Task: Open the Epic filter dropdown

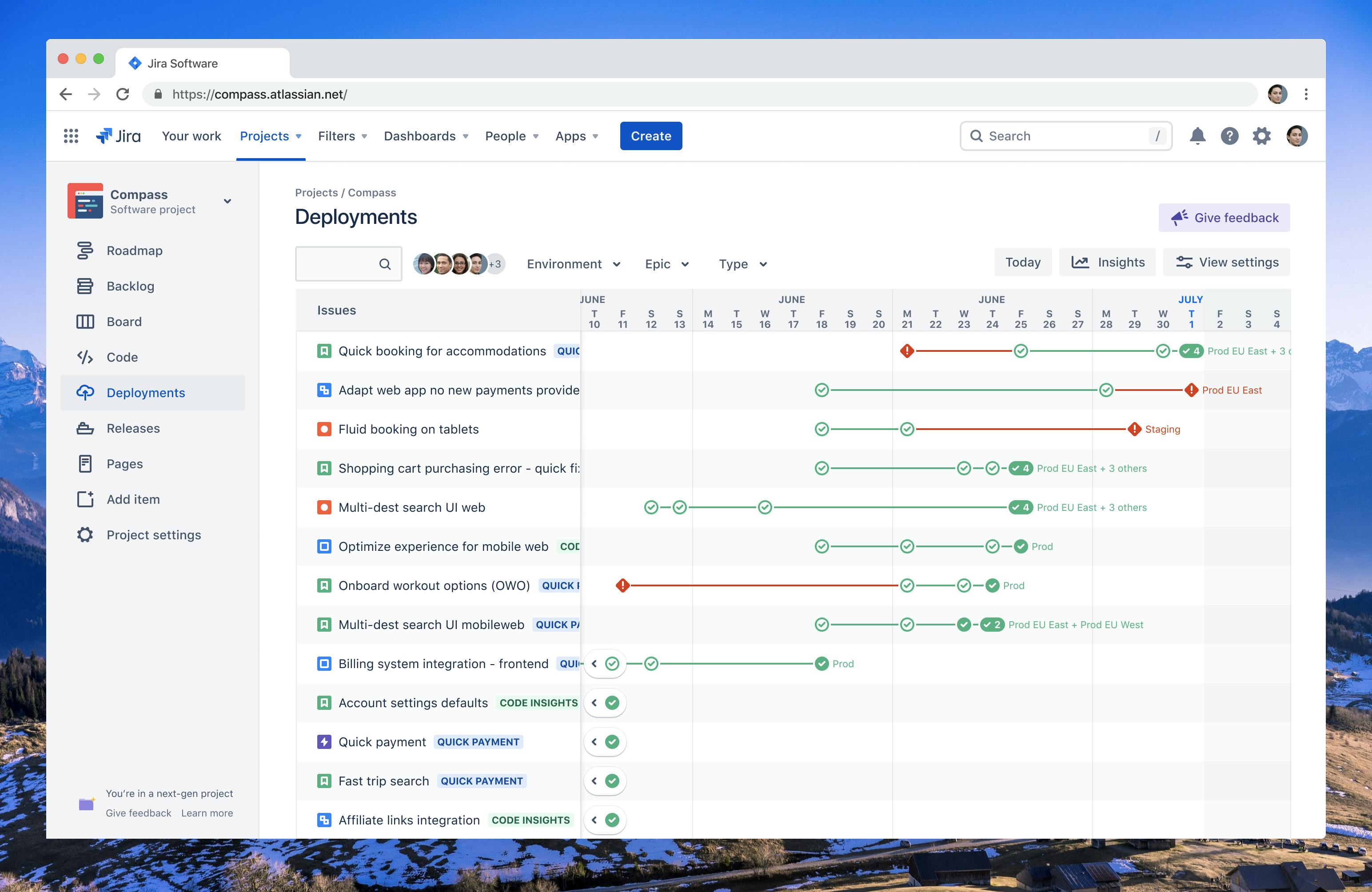Action: tap(667, 264)
